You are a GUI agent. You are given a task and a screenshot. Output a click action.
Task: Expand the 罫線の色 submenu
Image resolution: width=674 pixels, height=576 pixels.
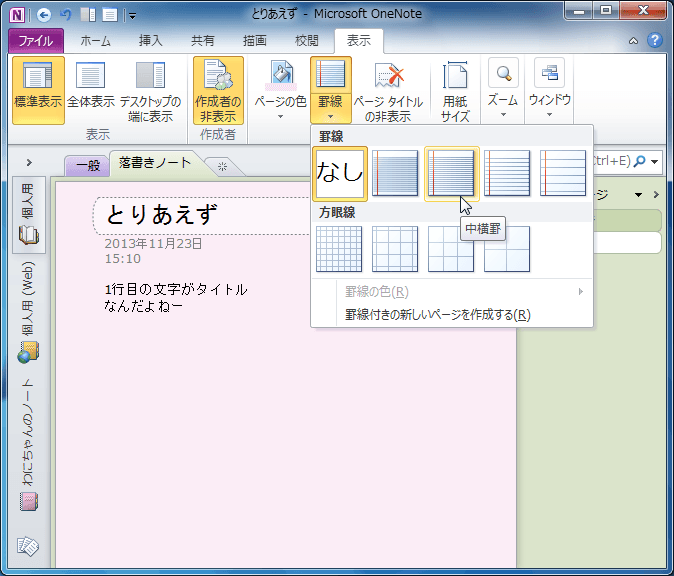click(x=452, y=292)
